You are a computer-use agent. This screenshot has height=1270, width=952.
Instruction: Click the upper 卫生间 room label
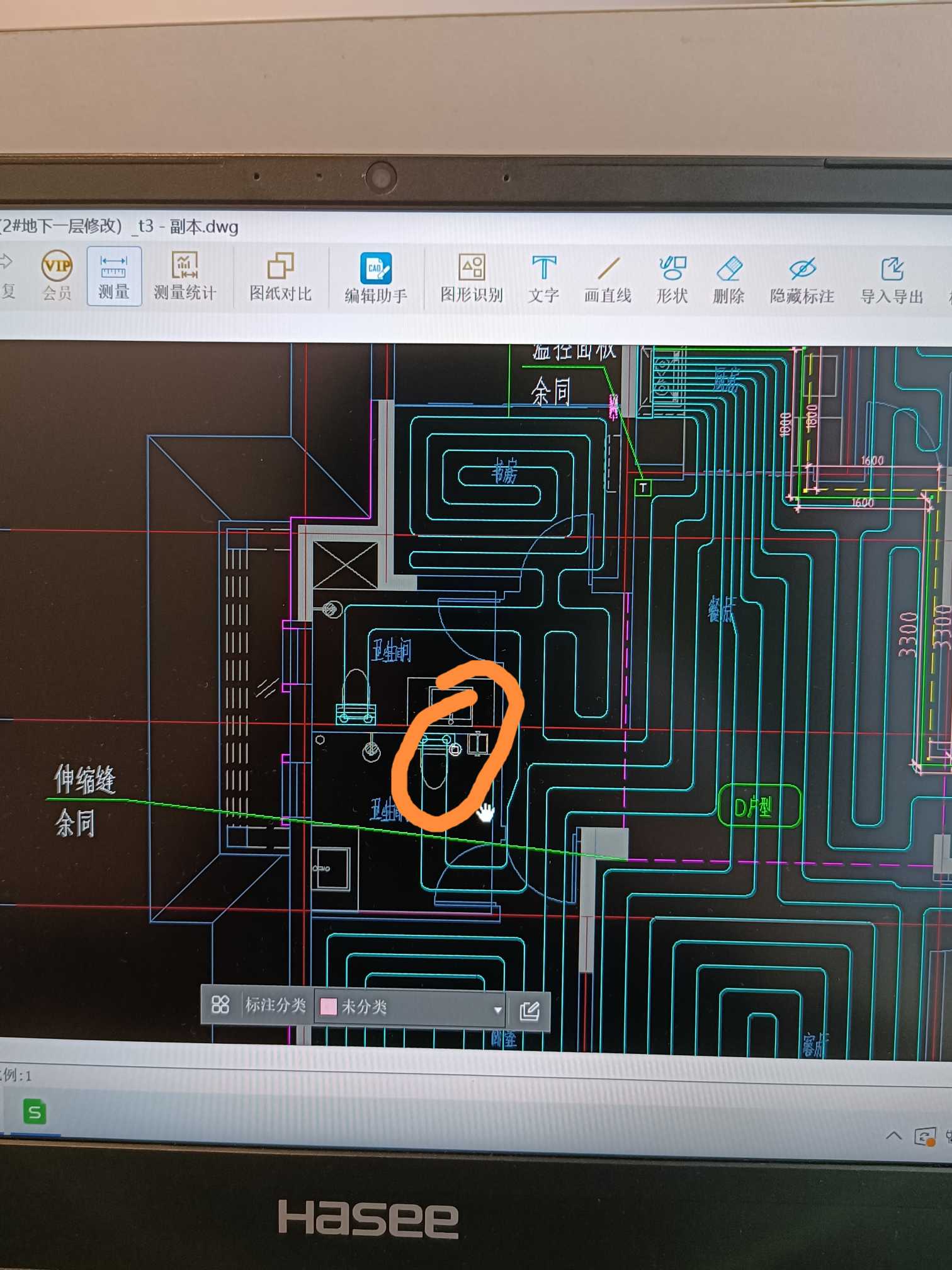click(x=391, y=649)
